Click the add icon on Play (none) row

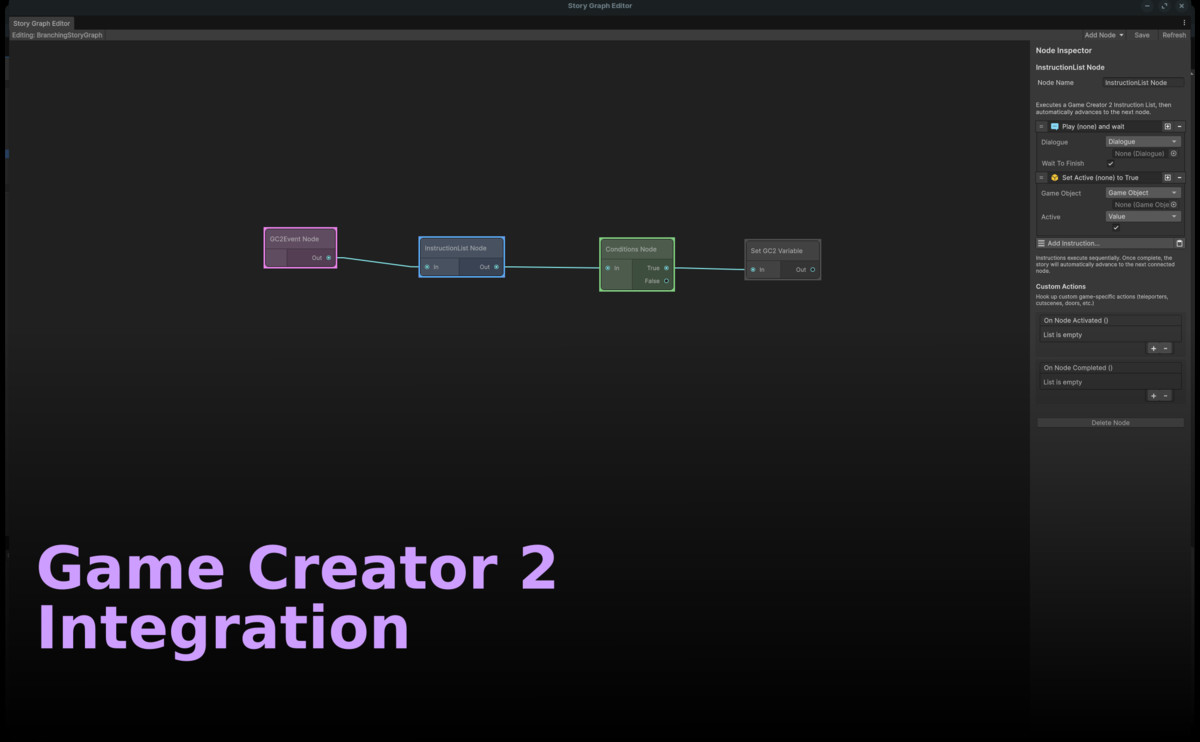coord(1167,127)
